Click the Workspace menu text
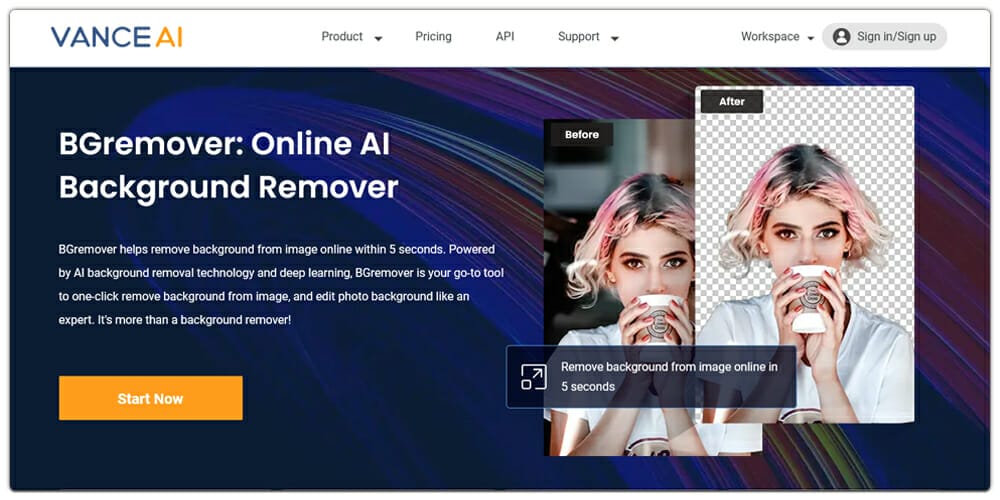The image size is (1000, 500). click(769, 37)
